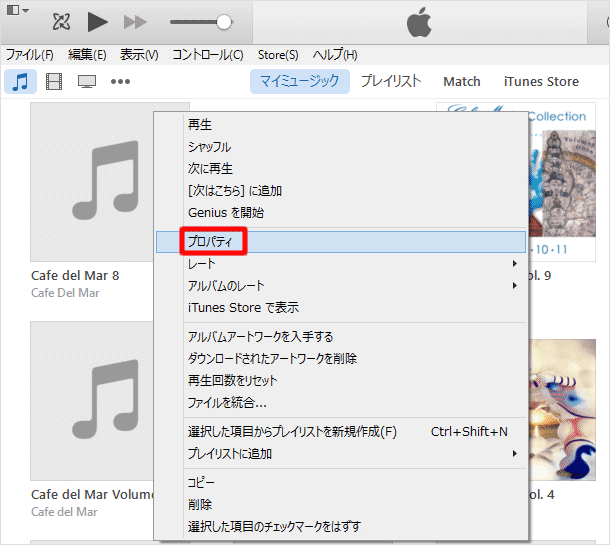The width and height of the screenshot is (610, 545).
Task: Toggle the shuffle icon in playback controls
Action: click(61, 22)
